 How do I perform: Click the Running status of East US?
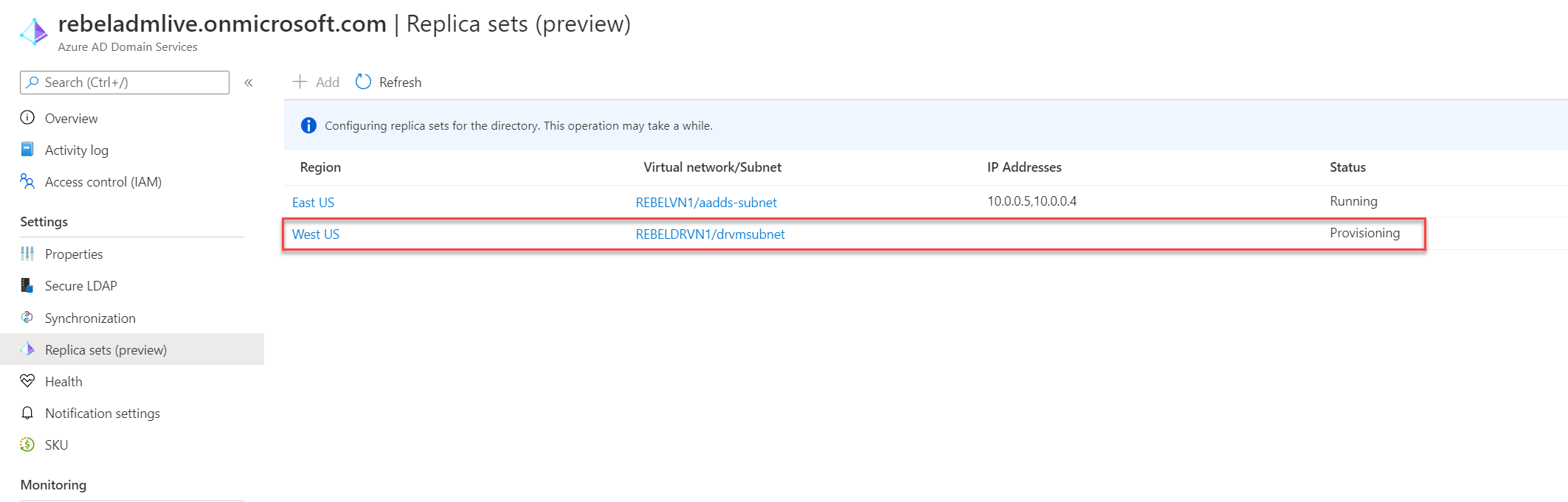pos(1353,201)
